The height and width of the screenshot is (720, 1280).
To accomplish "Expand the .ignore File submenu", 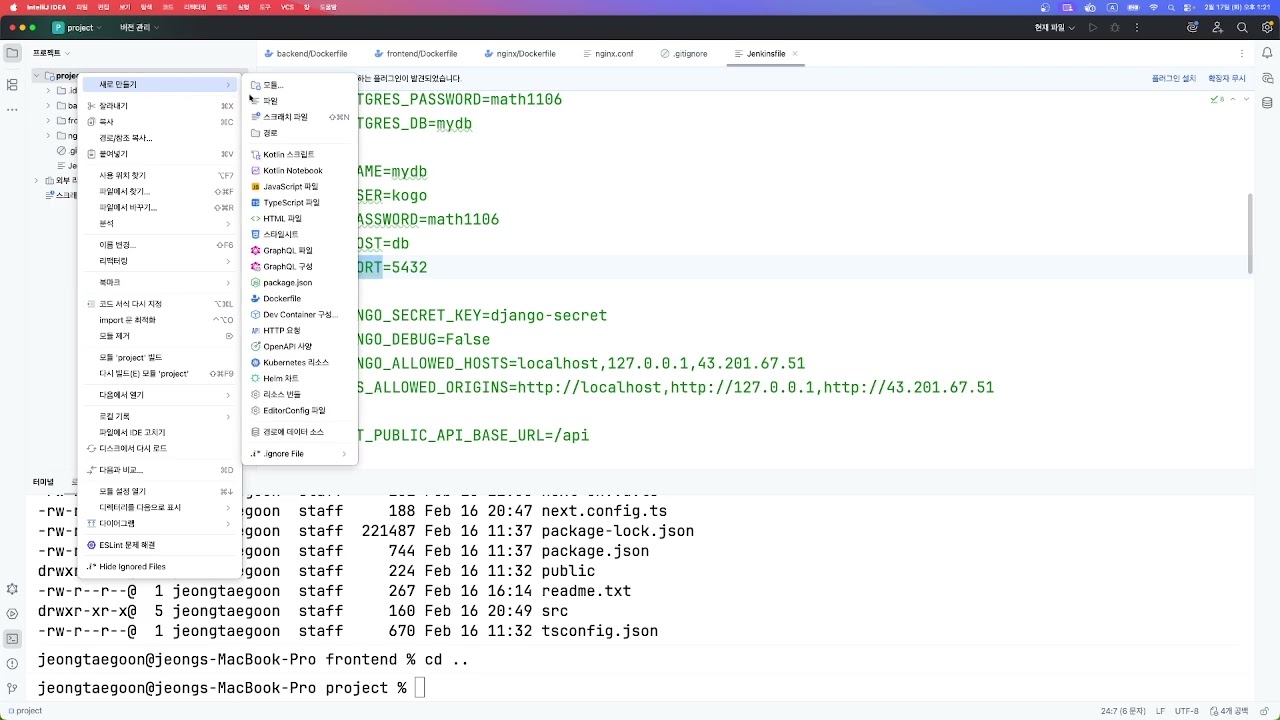I will point(300,454).
